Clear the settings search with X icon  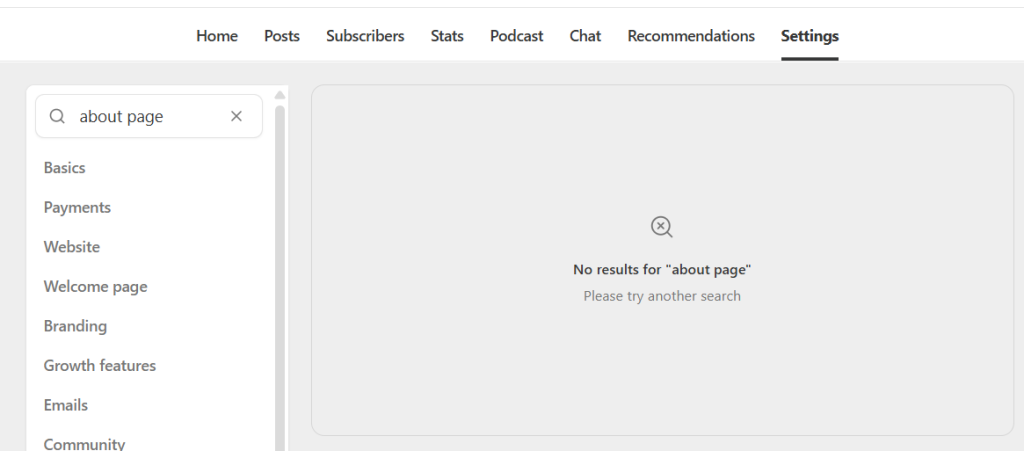coord(236,116)
